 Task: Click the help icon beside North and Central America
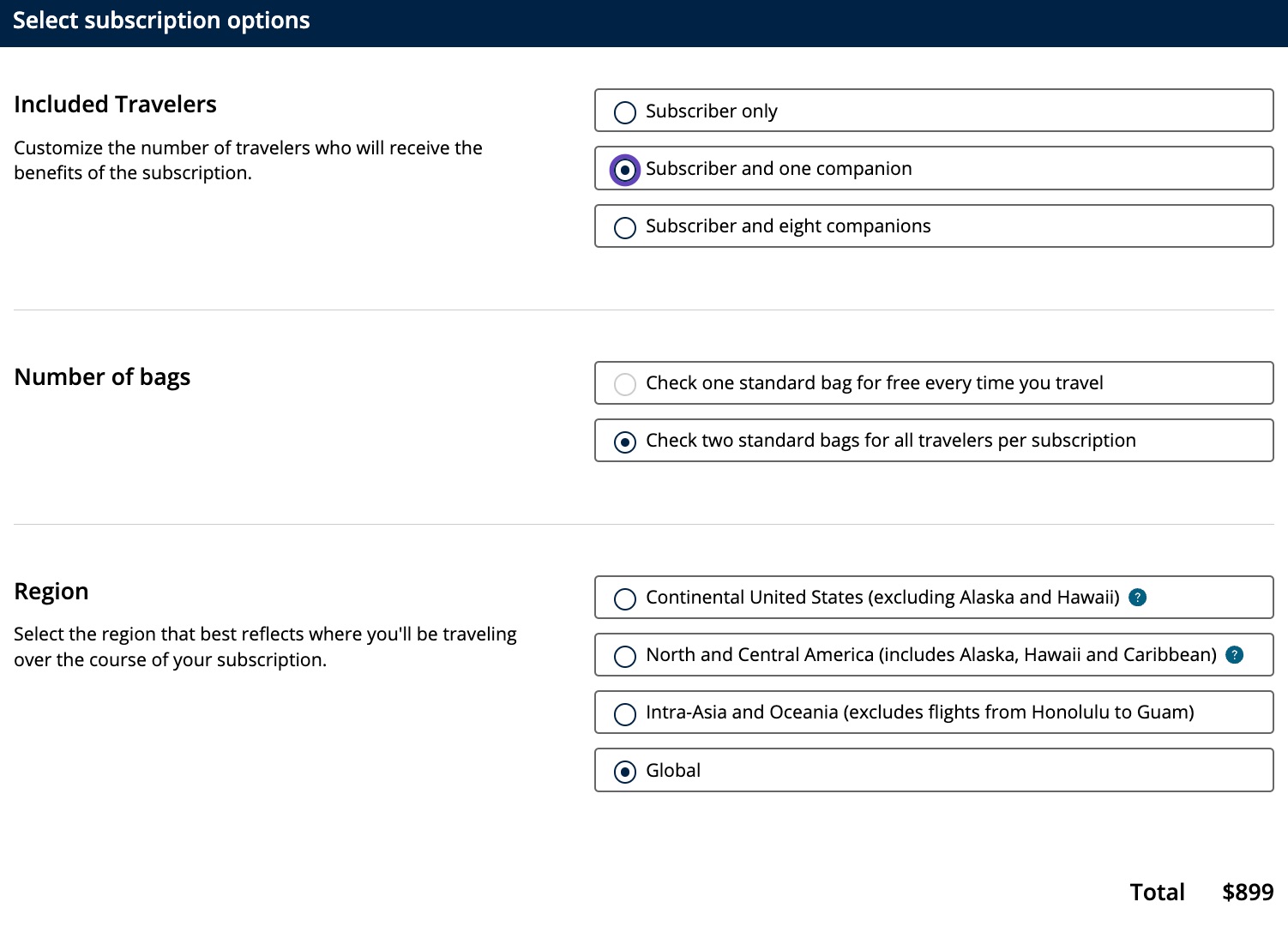click(1234, 655)
